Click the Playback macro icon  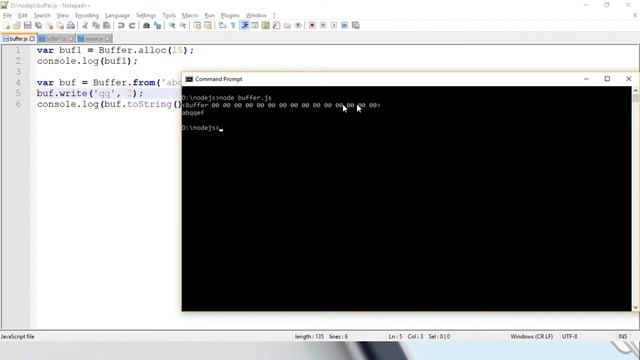tap(333, 25)
